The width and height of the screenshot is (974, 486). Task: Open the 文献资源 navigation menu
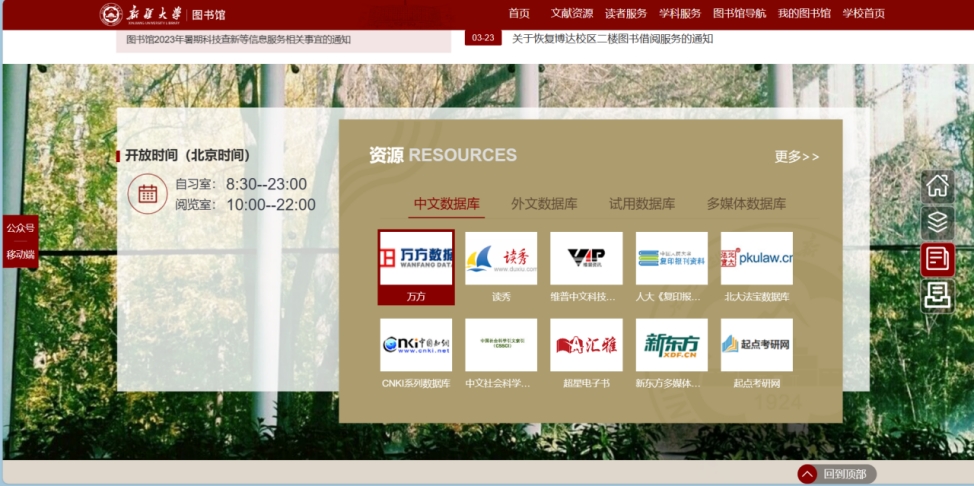coord(571,14)
